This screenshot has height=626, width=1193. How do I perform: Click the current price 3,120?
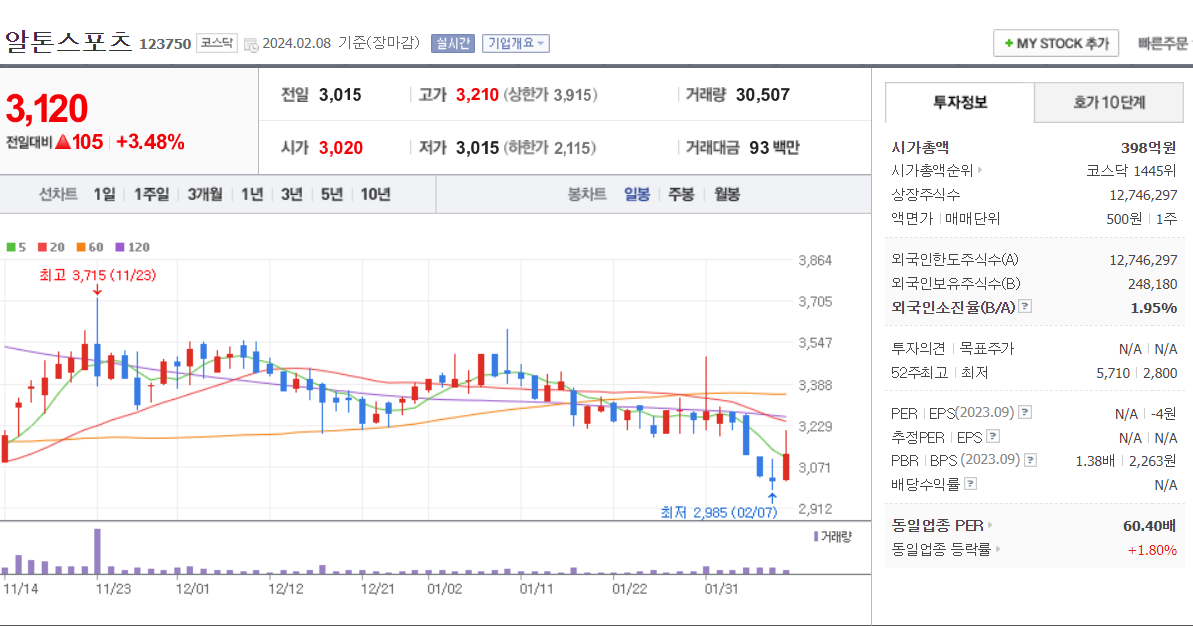pyautogui.click(x=46, y=109)
